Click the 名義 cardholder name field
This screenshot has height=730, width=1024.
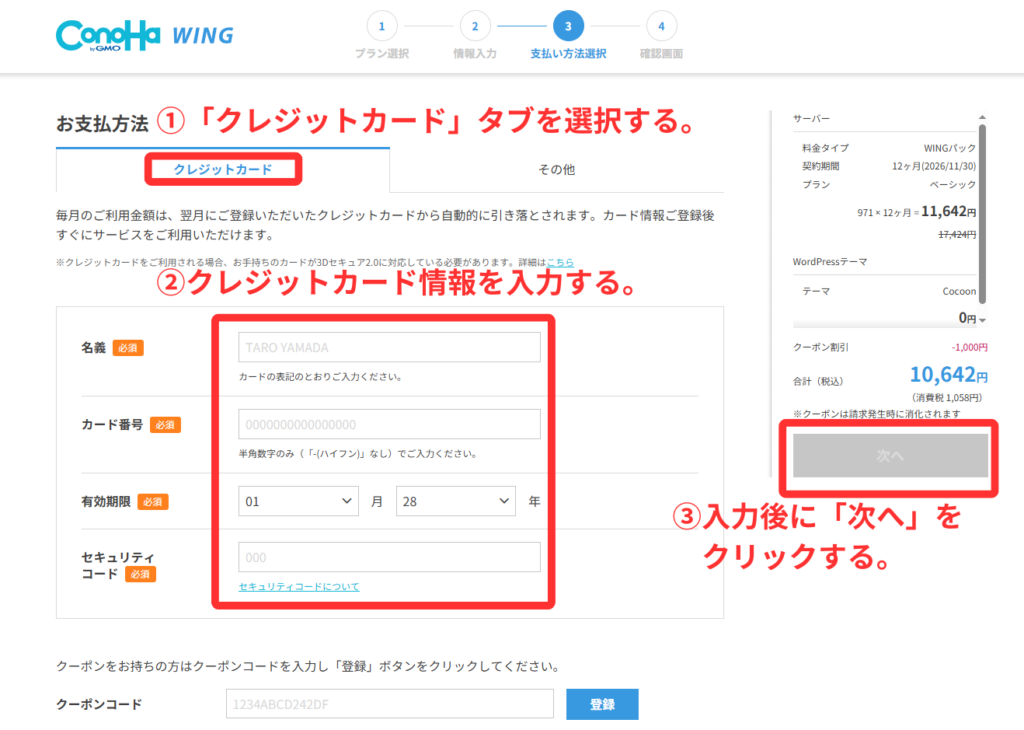[x=389, y=347]
